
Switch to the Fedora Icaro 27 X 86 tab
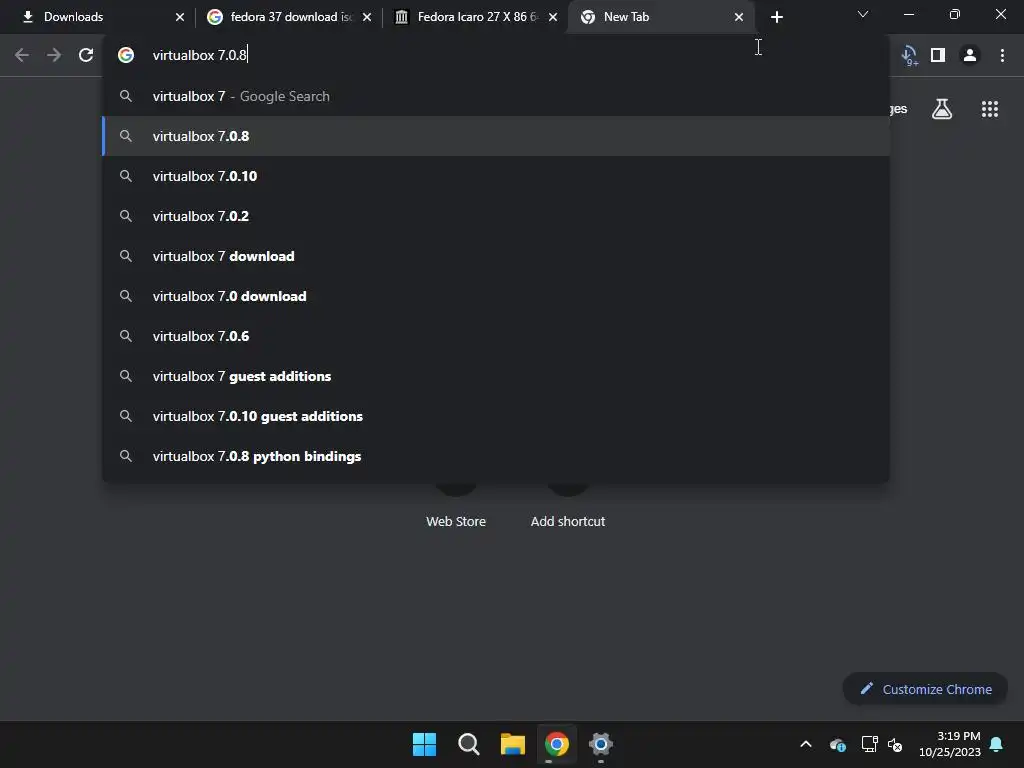tap(475, 17)
